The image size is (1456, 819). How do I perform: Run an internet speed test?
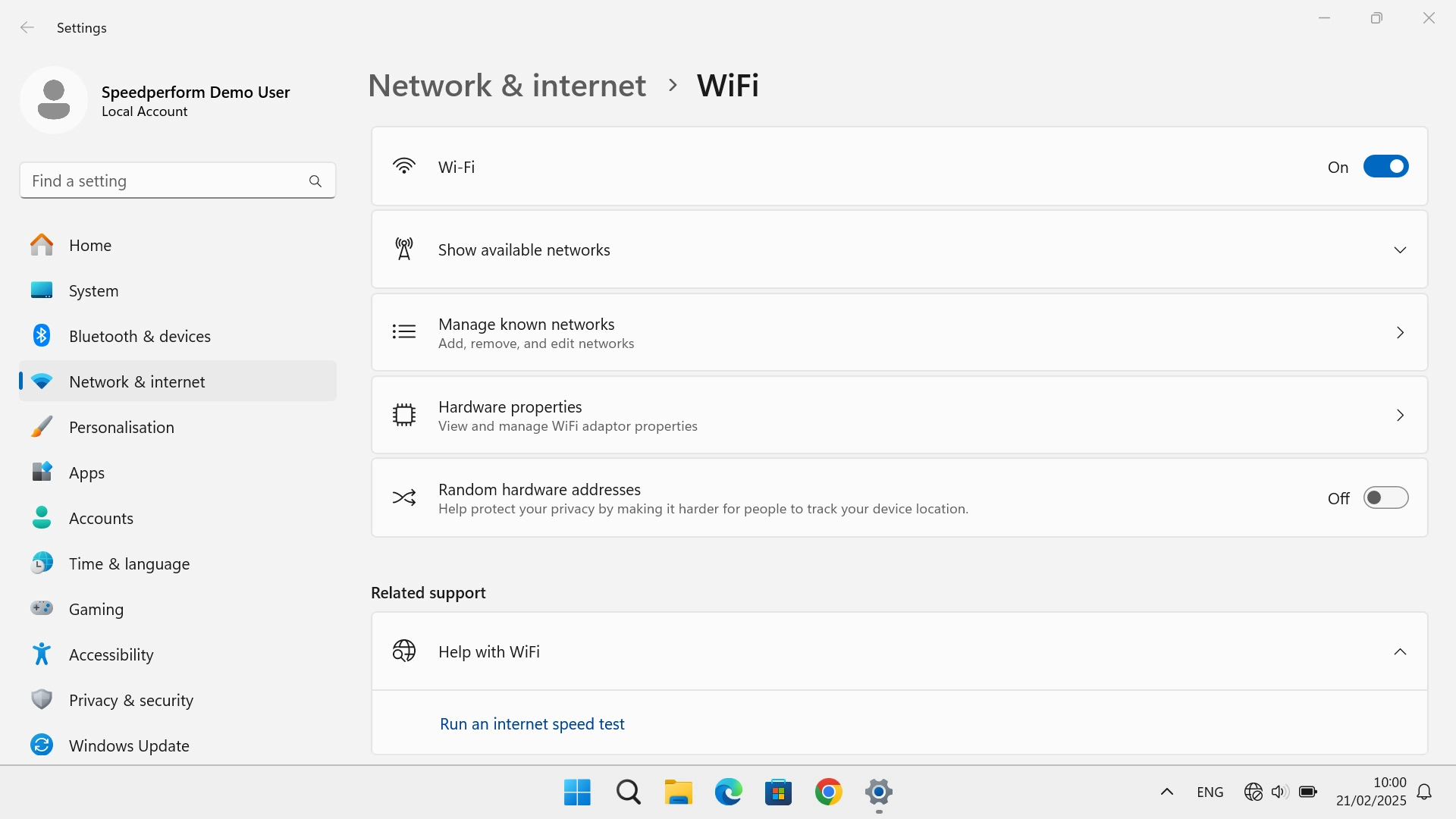pos(532,723)
